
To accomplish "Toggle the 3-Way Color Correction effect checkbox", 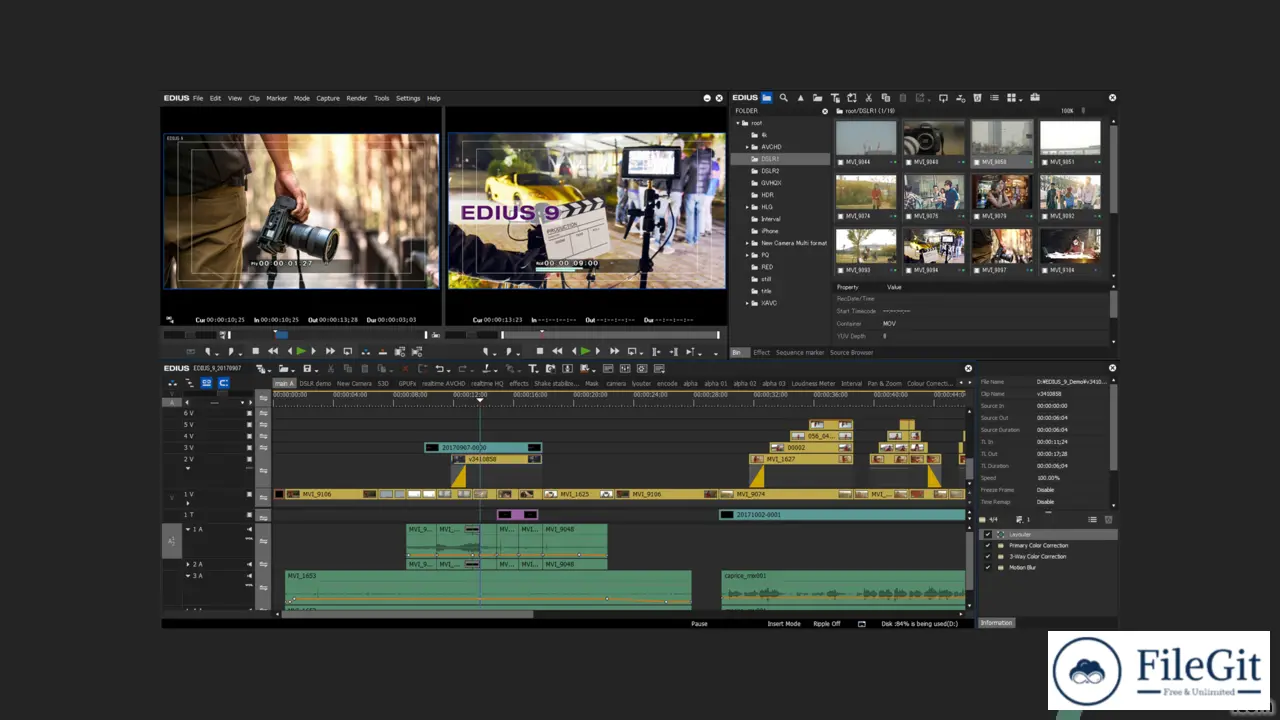I will coord(988,557).
